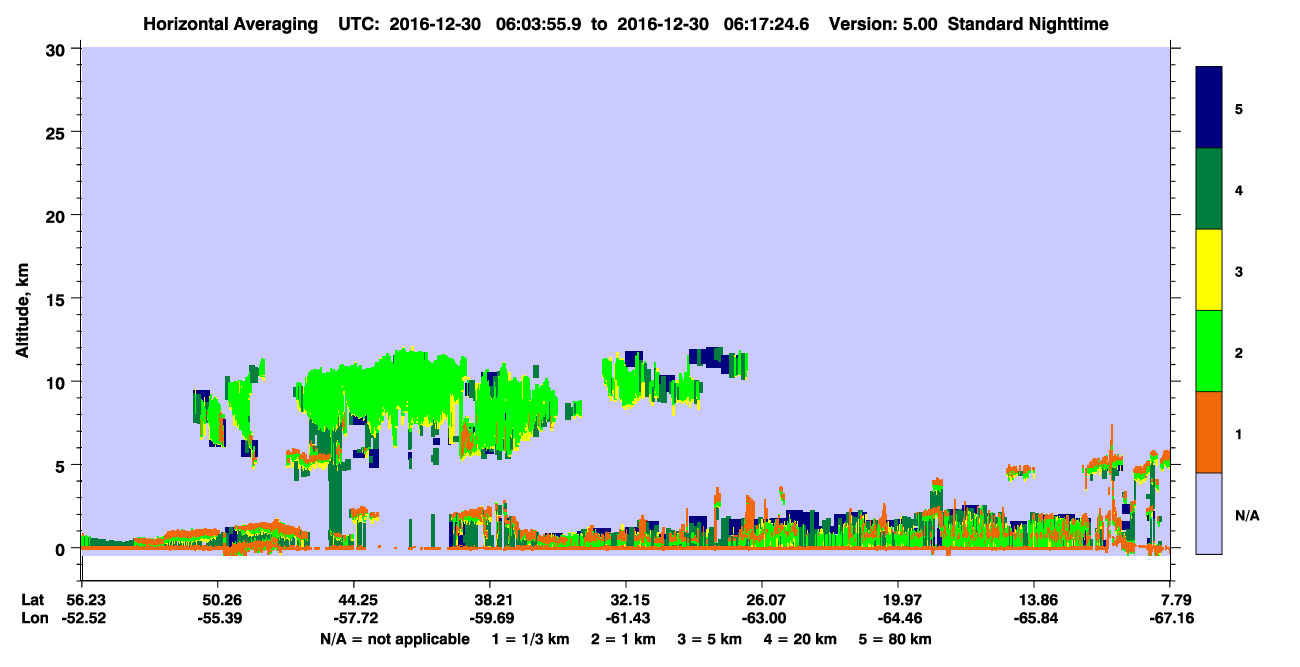Screen dimensions: 1300x667
Task: Click latitude value 38.21
Action: (x=489, y=600)
